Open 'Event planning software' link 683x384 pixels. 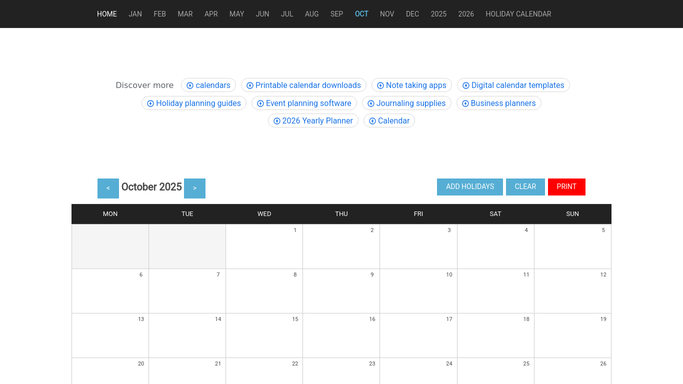[308, 103]
